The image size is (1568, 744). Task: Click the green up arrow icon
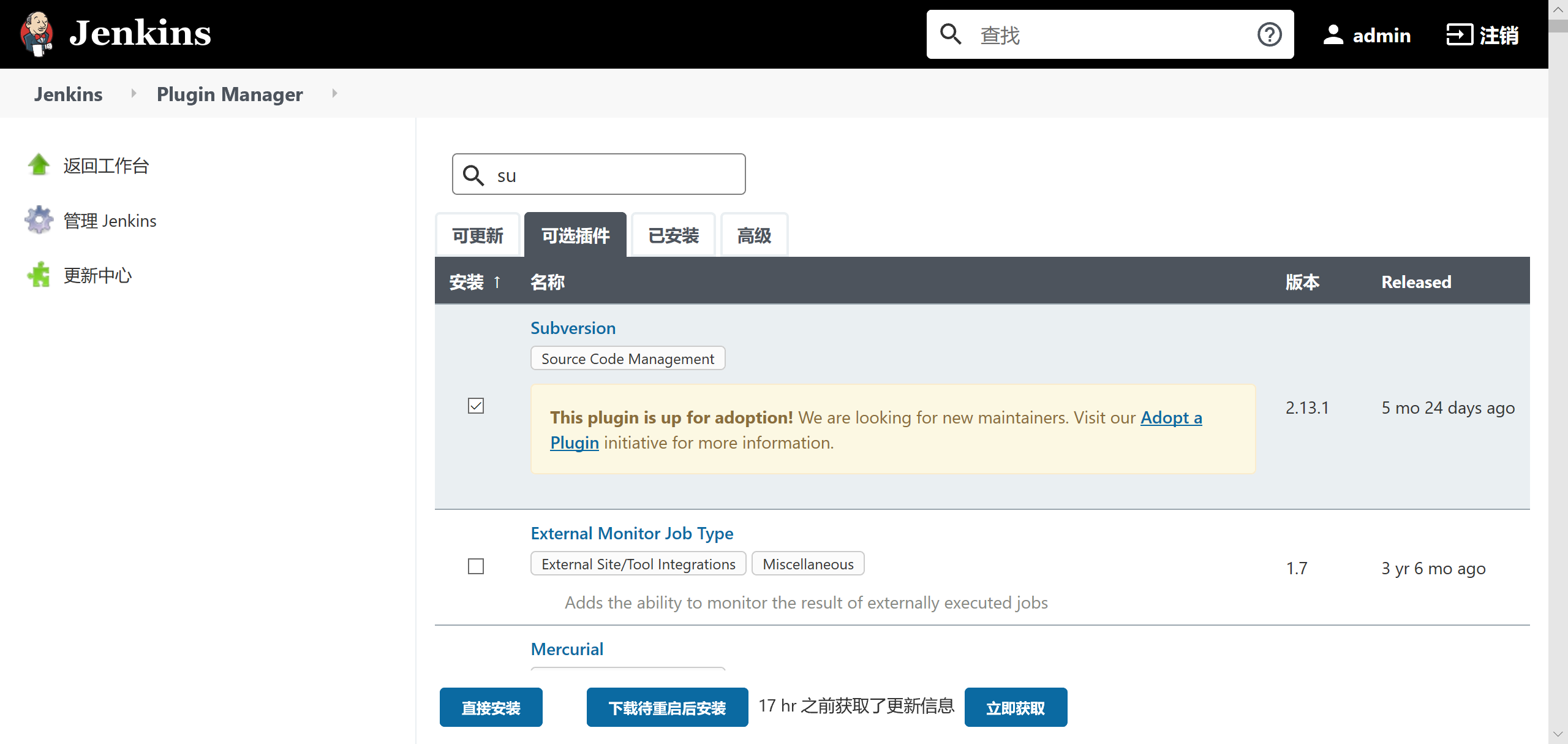click(x=39, y=165)
